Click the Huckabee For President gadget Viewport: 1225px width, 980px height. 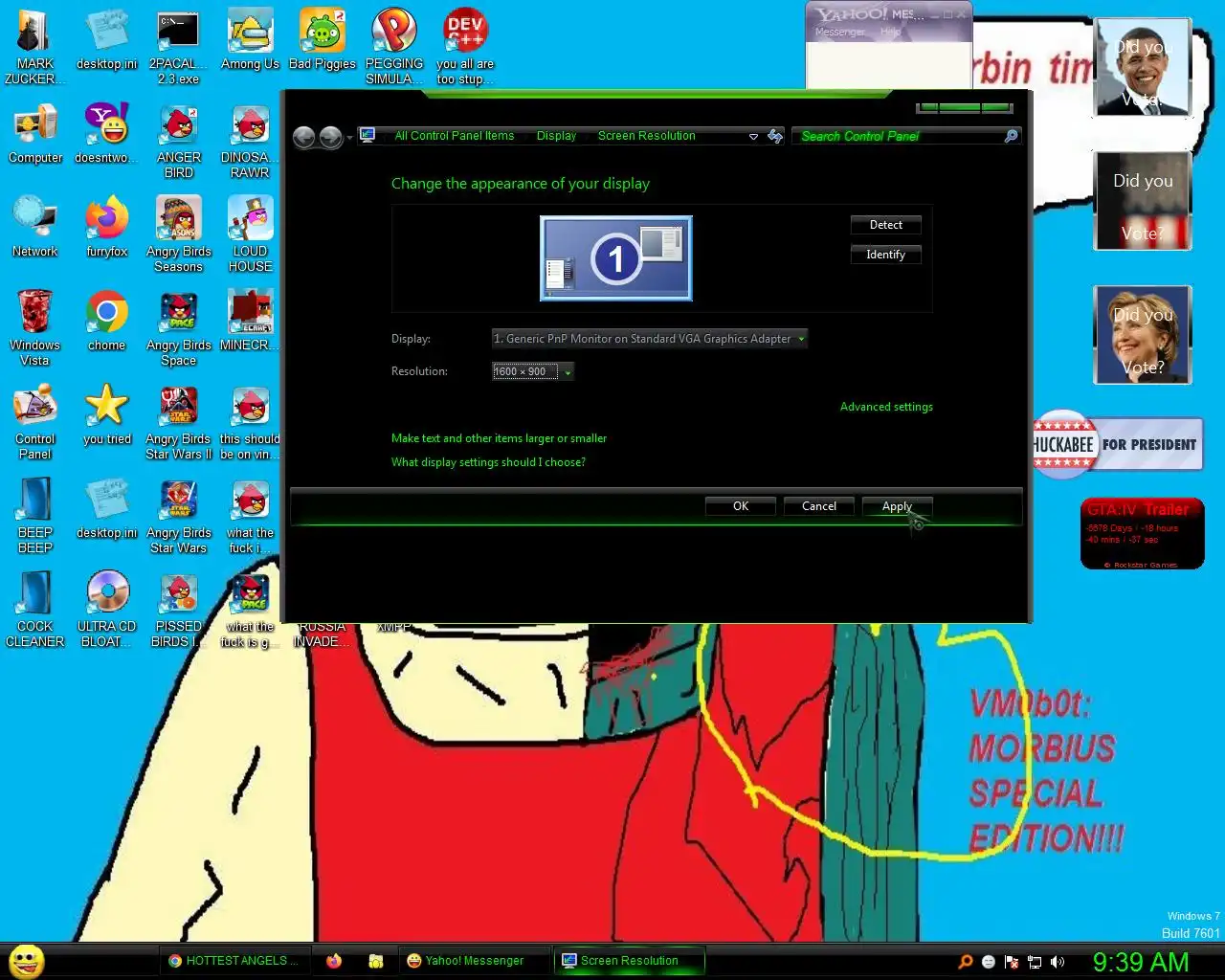pos(1118,444)
